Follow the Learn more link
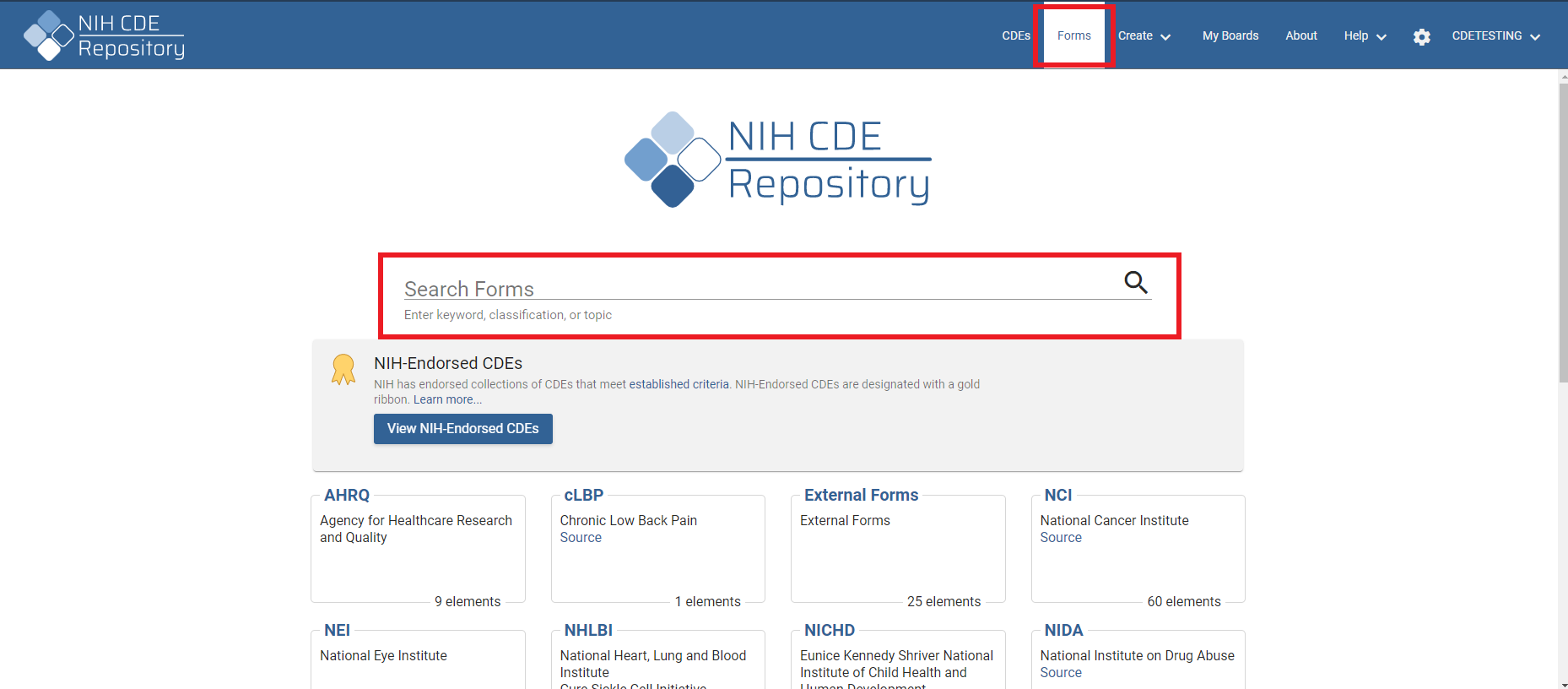Viewport: 1568px width, 689px height. (447, 400)
